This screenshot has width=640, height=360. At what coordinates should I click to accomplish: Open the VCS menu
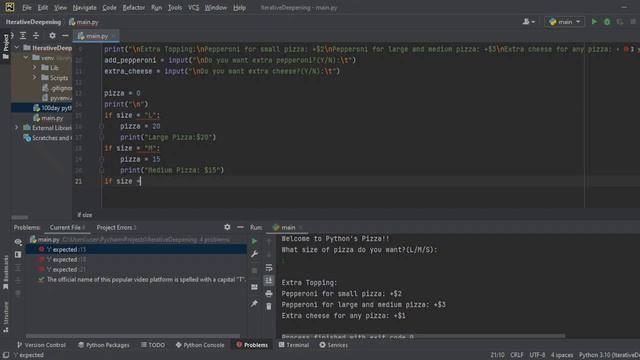[x=193, y=7]
